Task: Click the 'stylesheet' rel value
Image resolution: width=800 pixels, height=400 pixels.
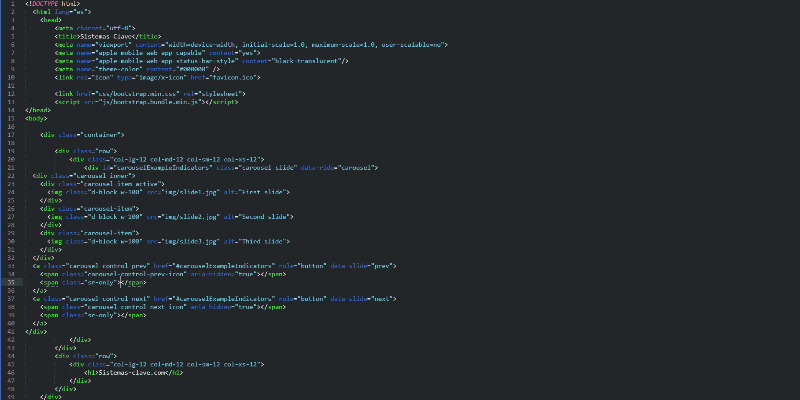Action: pos(220,94)
